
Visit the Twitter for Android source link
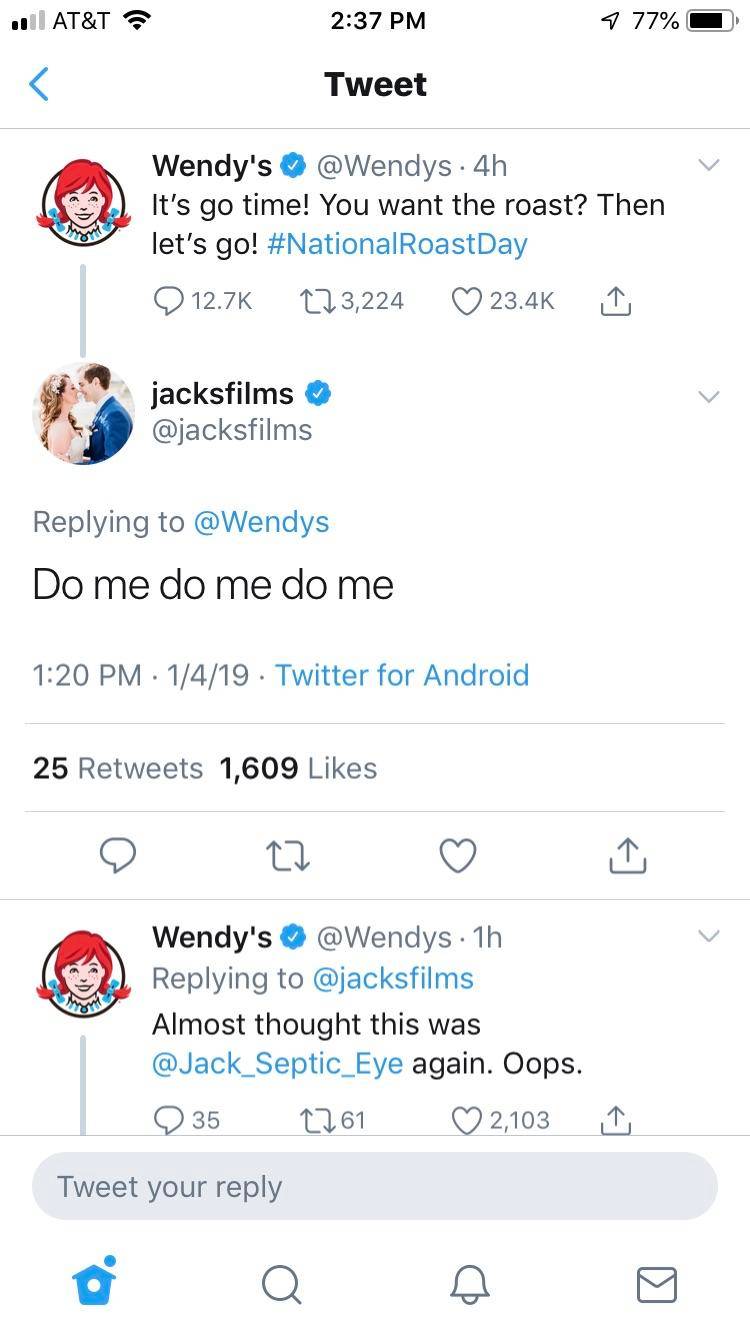[x=402, y=675]
